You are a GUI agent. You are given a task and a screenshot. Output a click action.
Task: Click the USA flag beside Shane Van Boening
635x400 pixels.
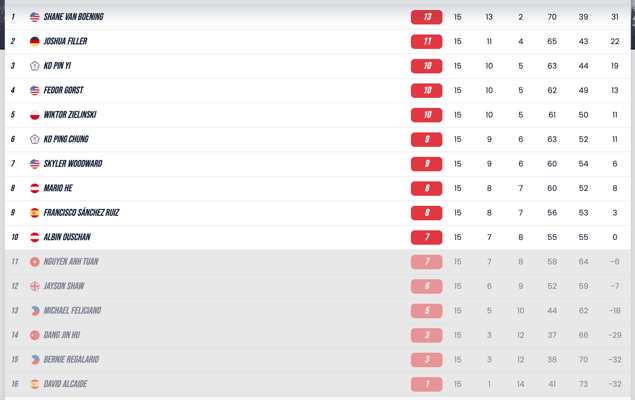click(35, 17)
